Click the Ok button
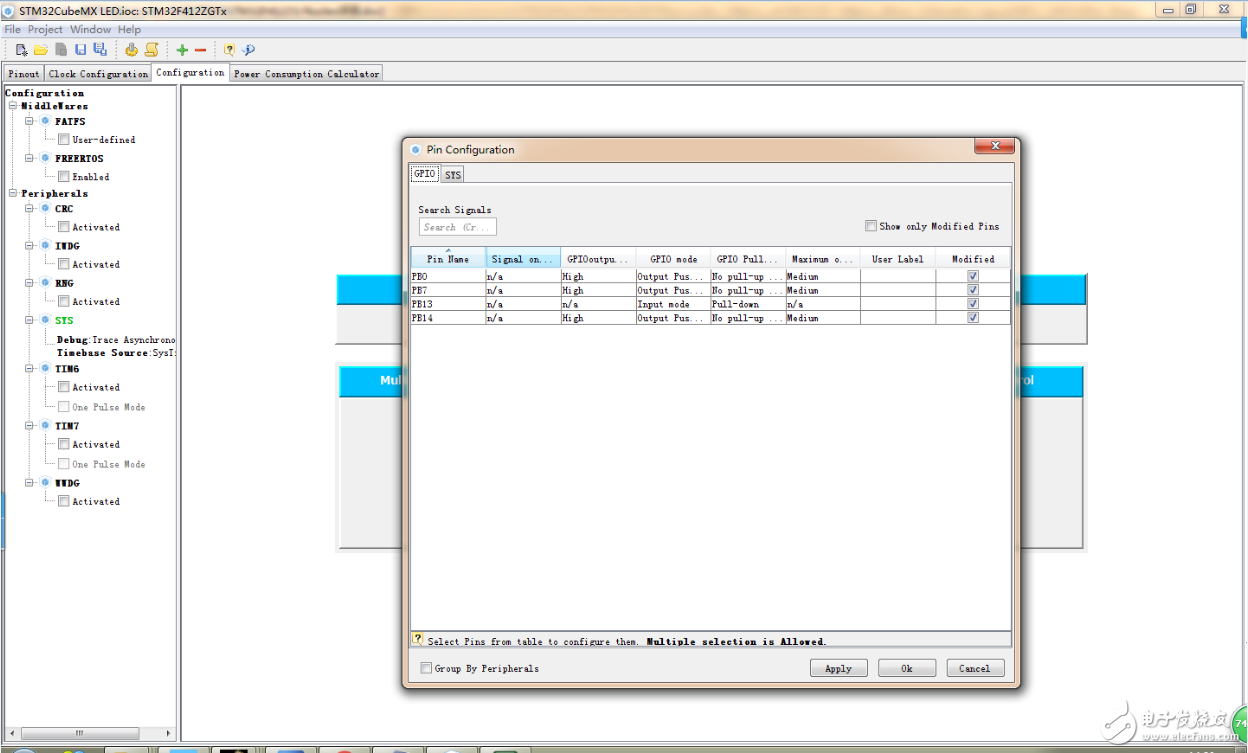The width and height of the screenshot is (1248, 753). pos(907,668)
